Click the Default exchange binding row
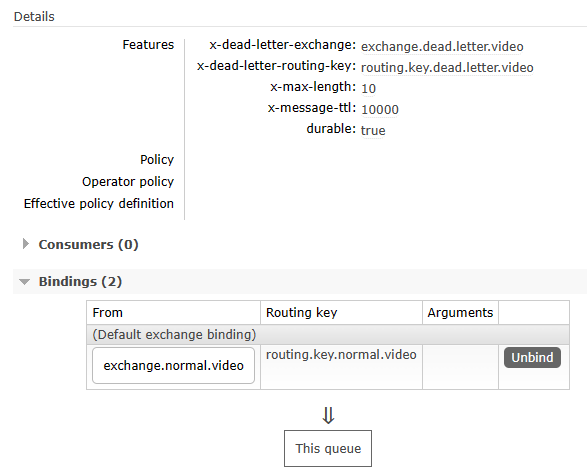Image resolution: width=587 pixels, height=476 pixels. (x=328, y=334)
